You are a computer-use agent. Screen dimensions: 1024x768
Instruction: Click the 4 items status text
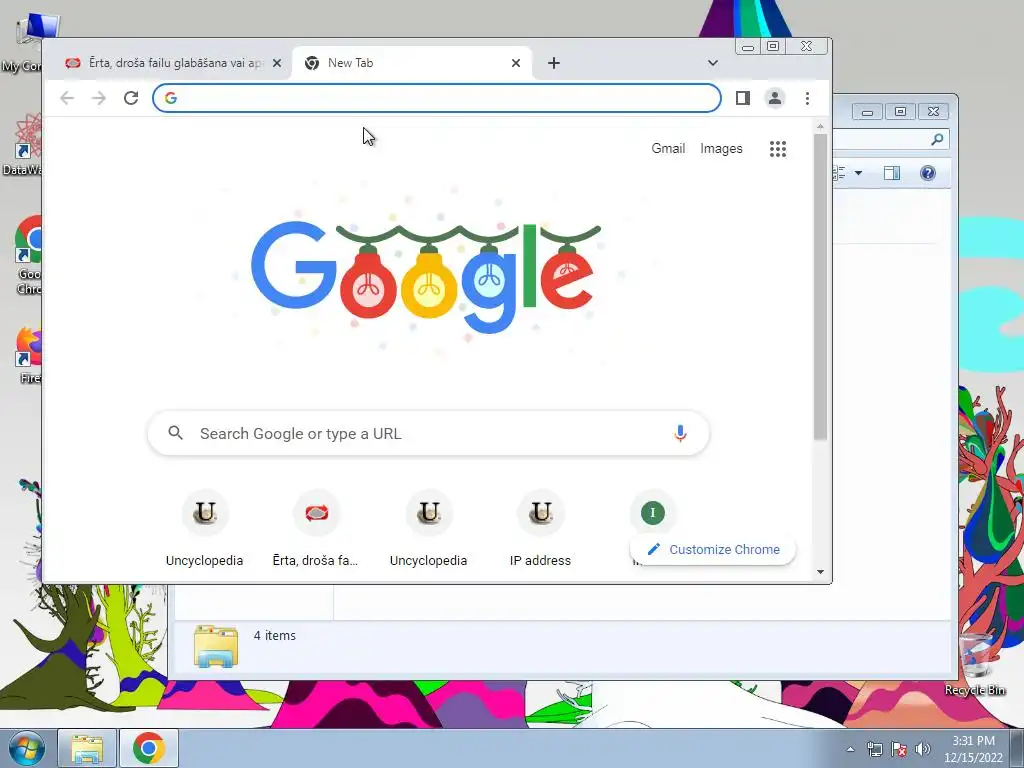pyautogui.click(x=274, y=636)
